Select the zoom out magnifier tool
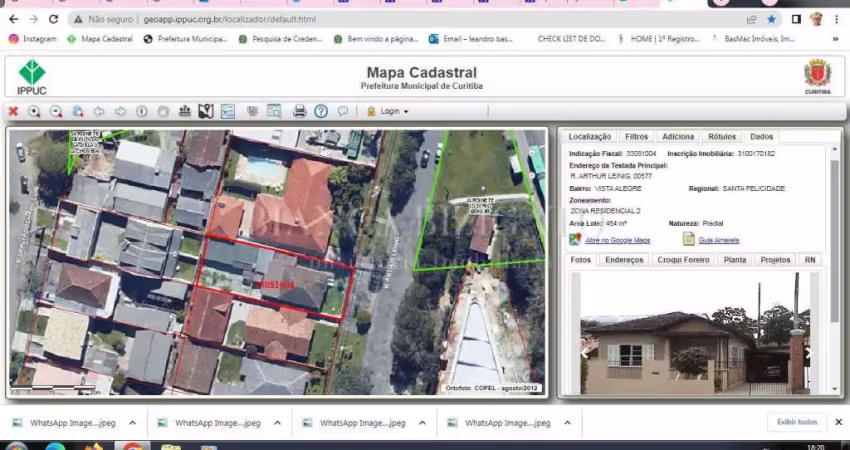This screenshot has height=450, width=850. tap(56, 111)
